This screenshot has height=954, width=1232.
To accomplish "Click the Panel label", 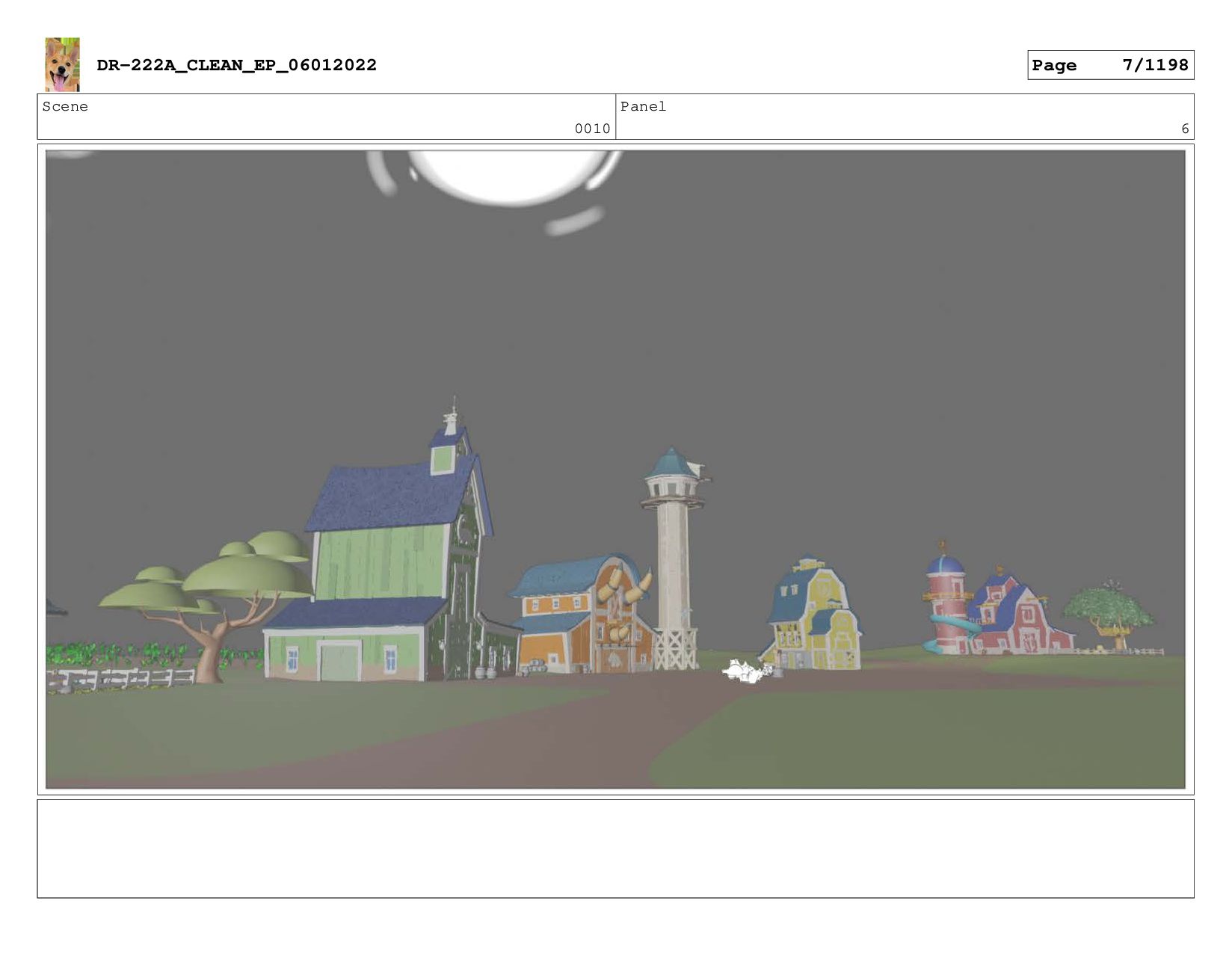I will coord(643,106).
